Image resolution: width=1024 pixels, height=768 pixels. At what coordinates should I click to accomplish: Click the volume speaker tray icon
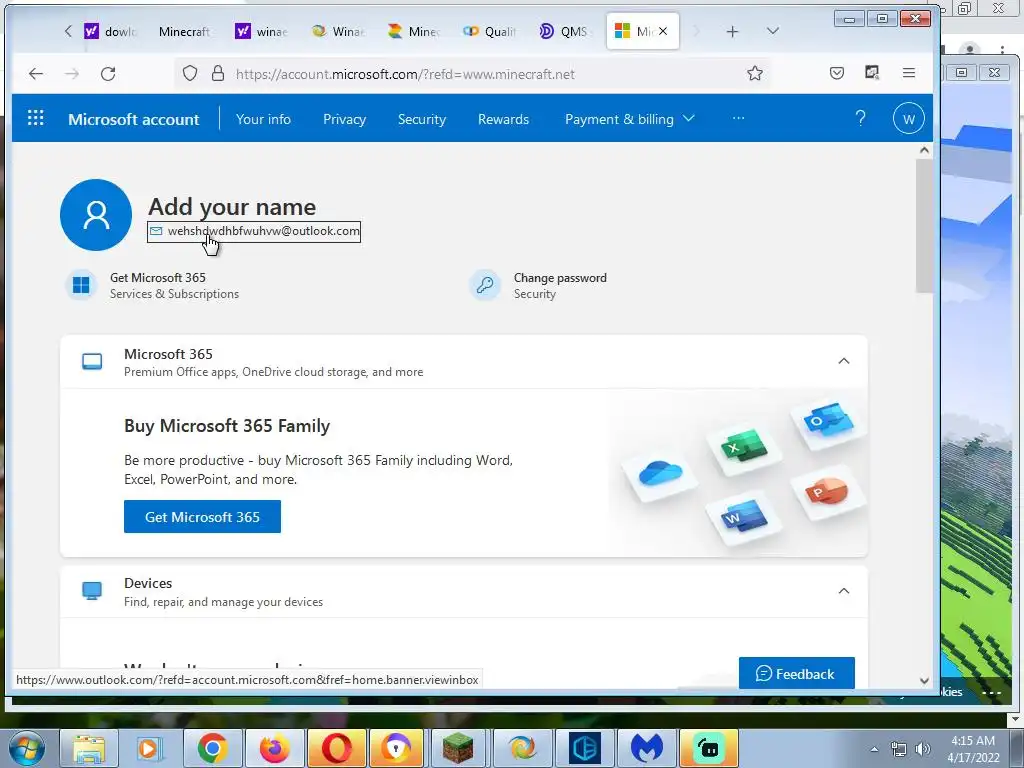(923, 749)
